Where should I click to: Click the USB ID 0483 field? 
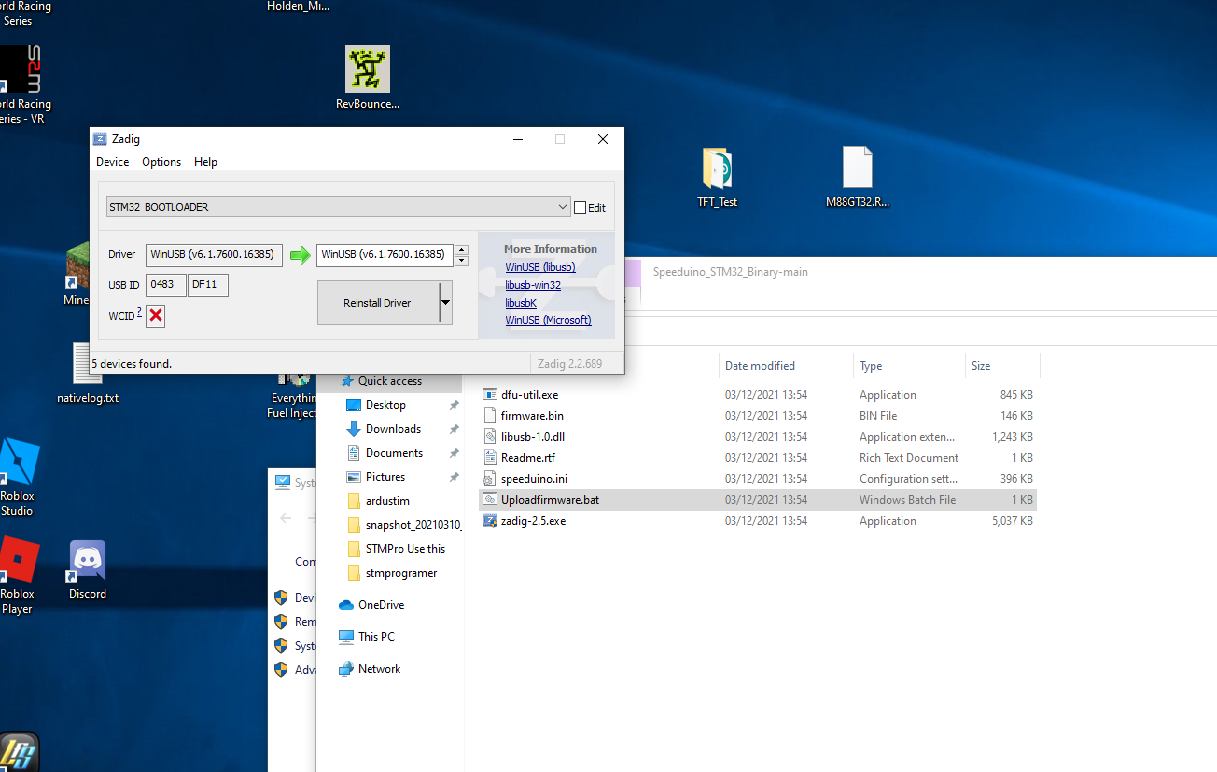click(x=166, y=285)
